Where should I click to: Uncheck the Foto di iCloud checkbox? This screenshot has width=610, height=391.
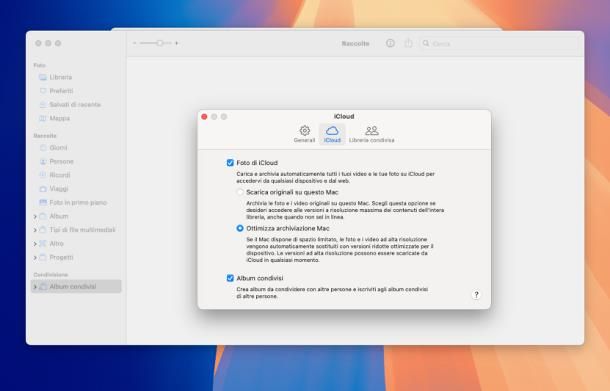(230, 163)
